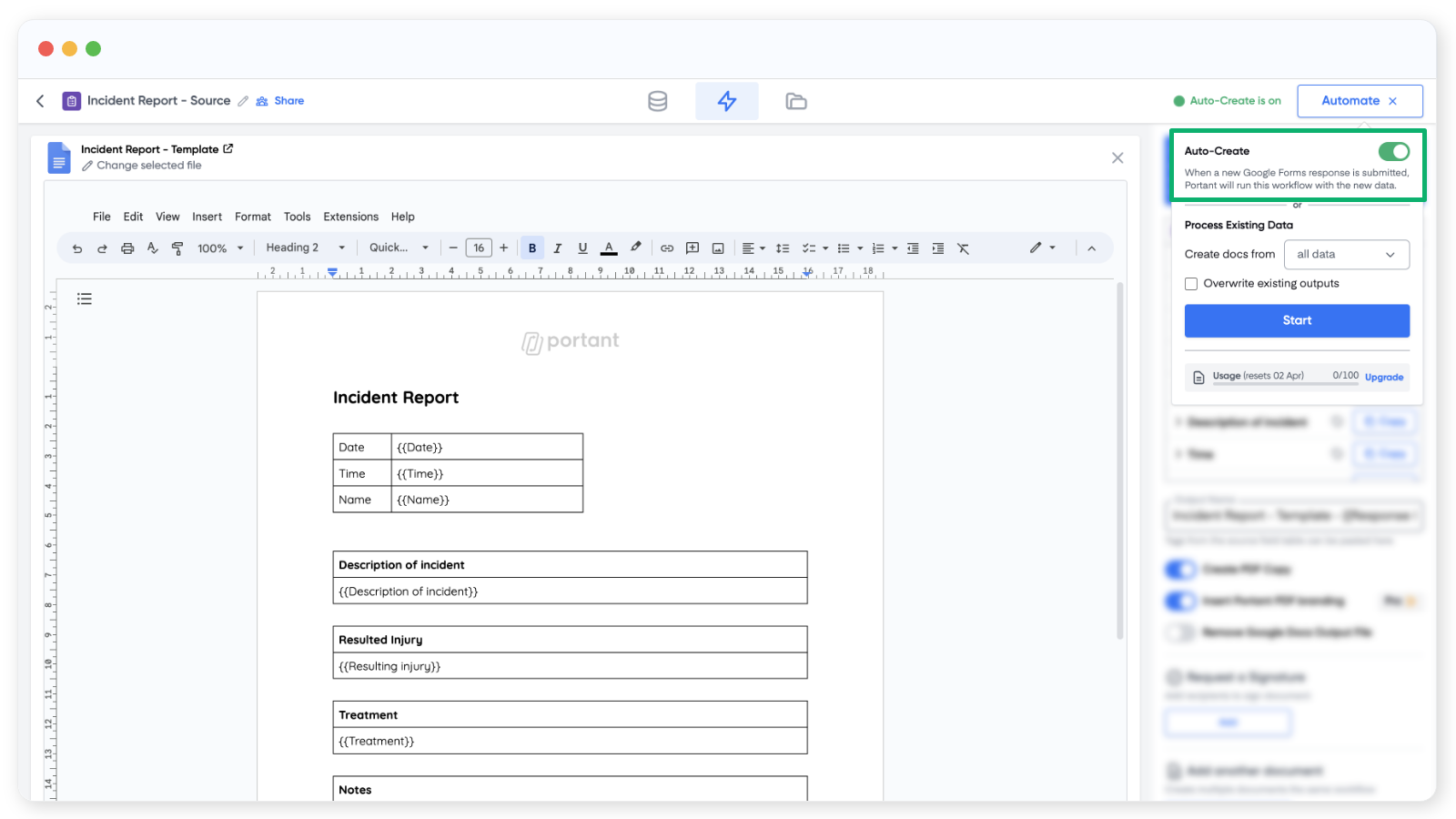This screenshot has height=819, width=1456.
Task: Click the lightning bolt automation icon
Action: coord(726,101)
